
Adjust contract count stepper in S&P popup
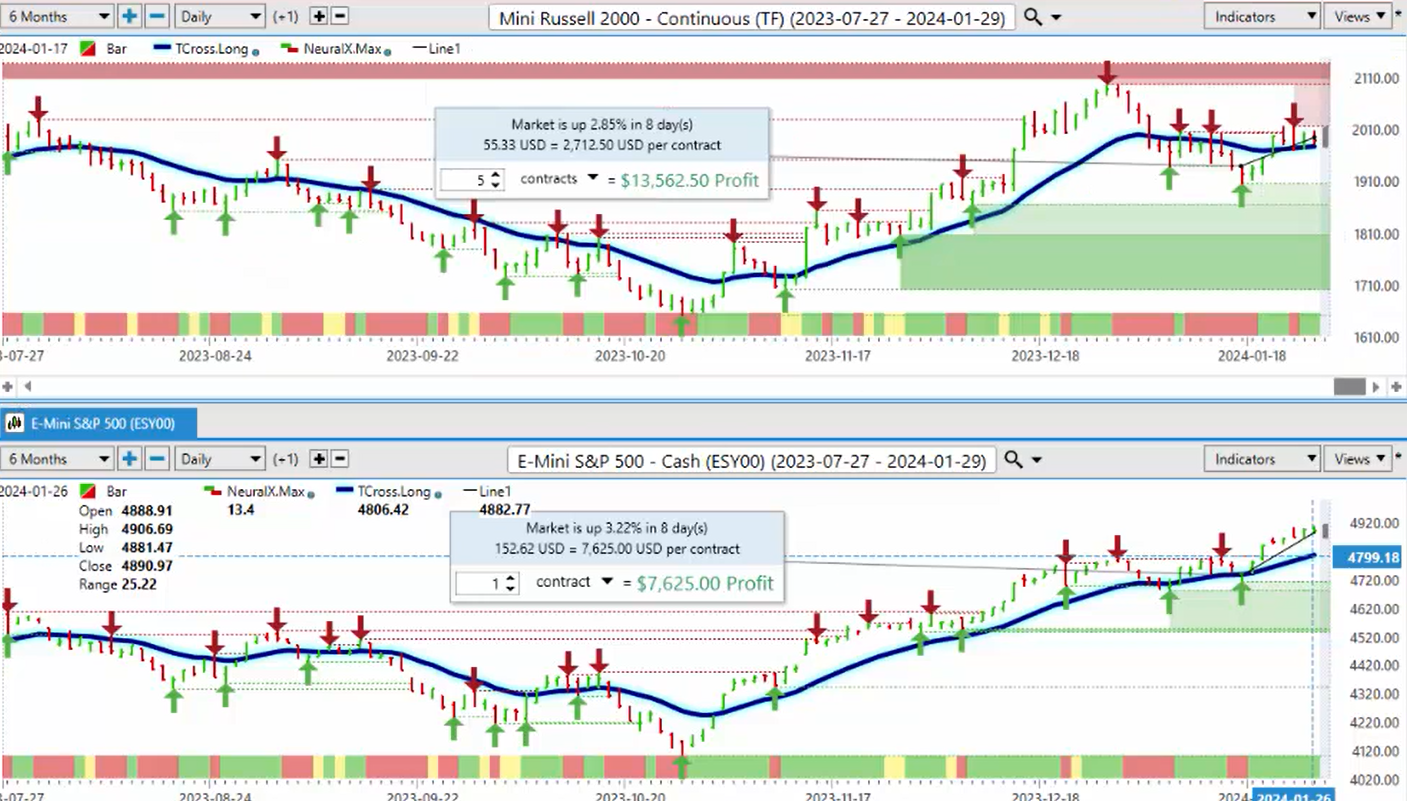(511, 583)
